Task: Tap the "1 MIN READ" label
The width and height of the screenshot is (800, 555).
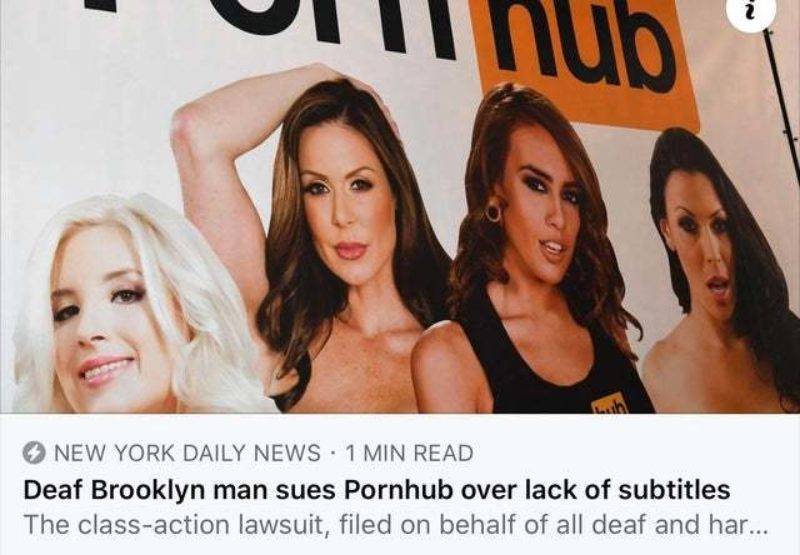Action: pos(409,453)
